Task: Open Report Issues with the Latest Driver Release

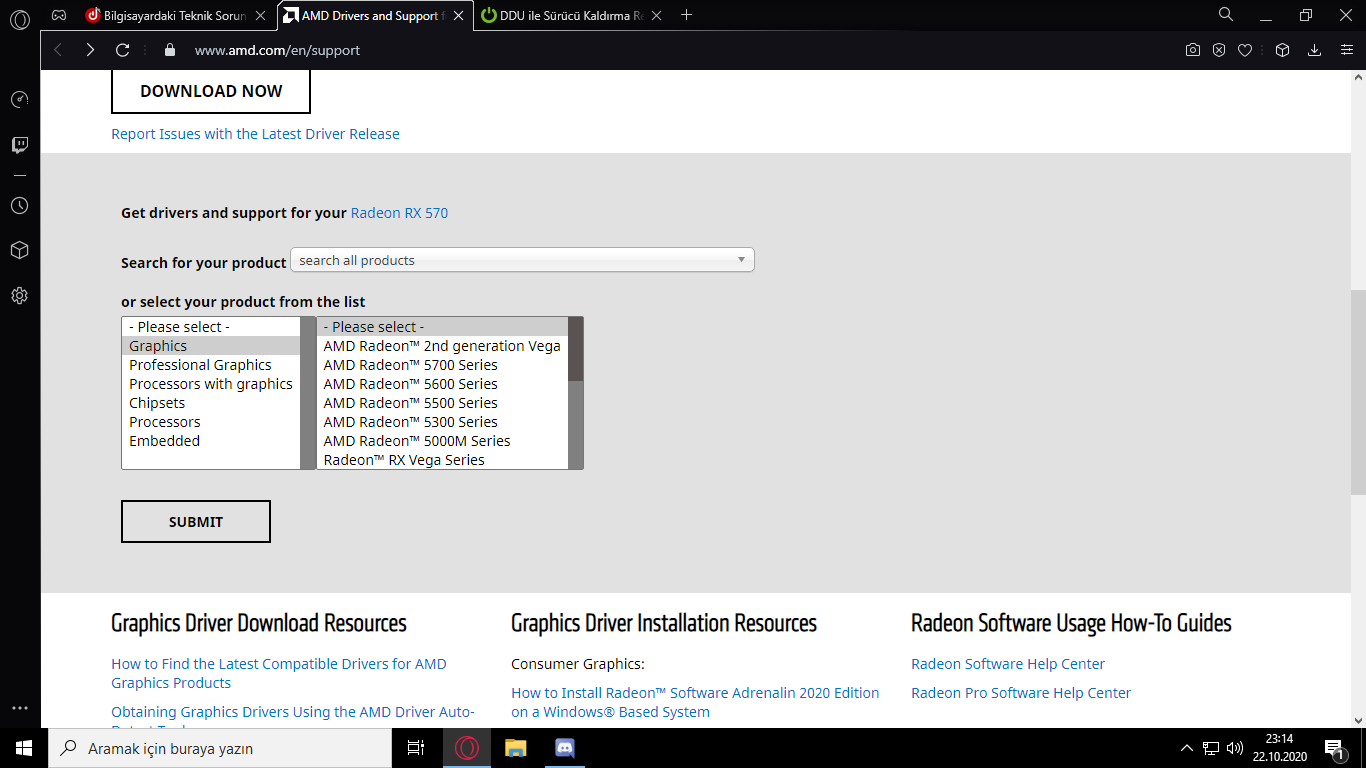Action: point(255,134)
